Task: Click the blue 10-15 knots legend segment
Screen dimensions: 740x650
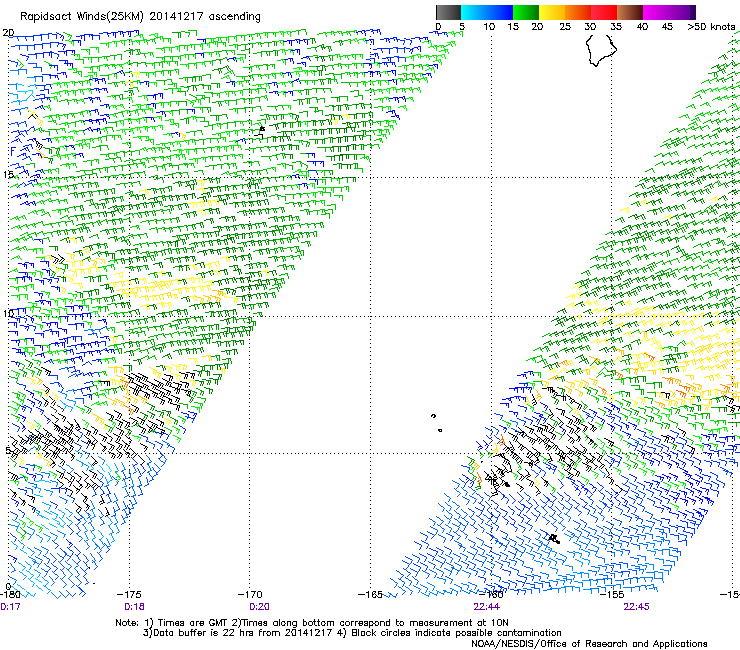Action: tap(500, 12)
